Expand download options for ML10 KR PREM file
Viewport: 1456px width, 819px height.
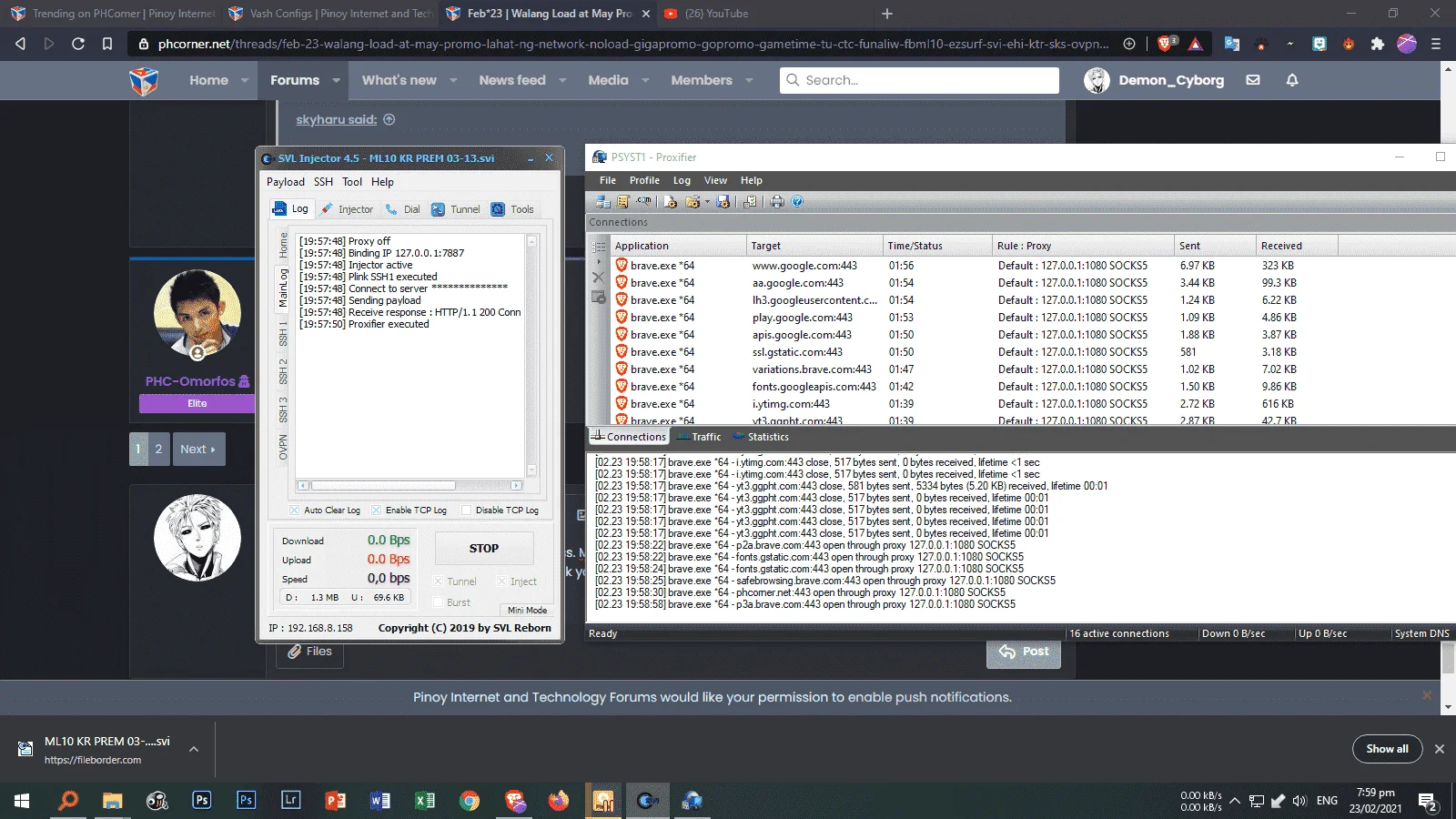point(194,749)
